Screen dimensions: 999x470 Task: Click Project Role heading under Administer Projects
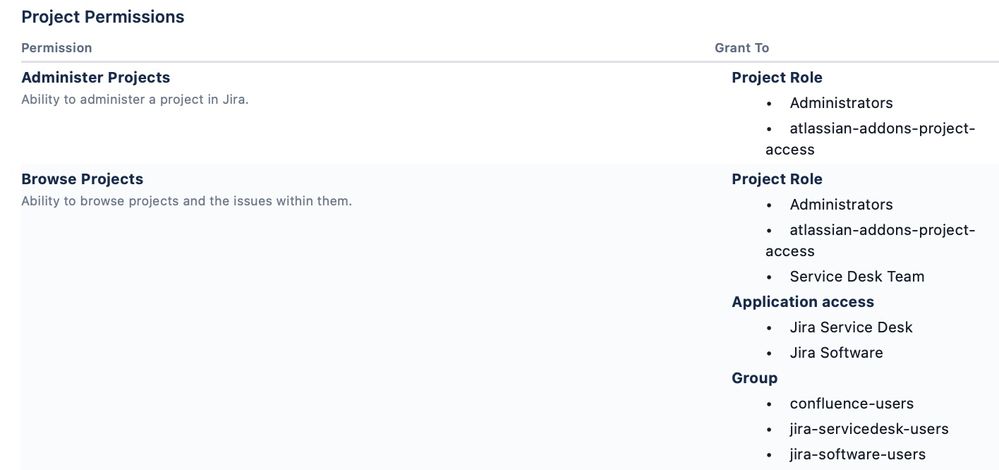tap(777, 78)
